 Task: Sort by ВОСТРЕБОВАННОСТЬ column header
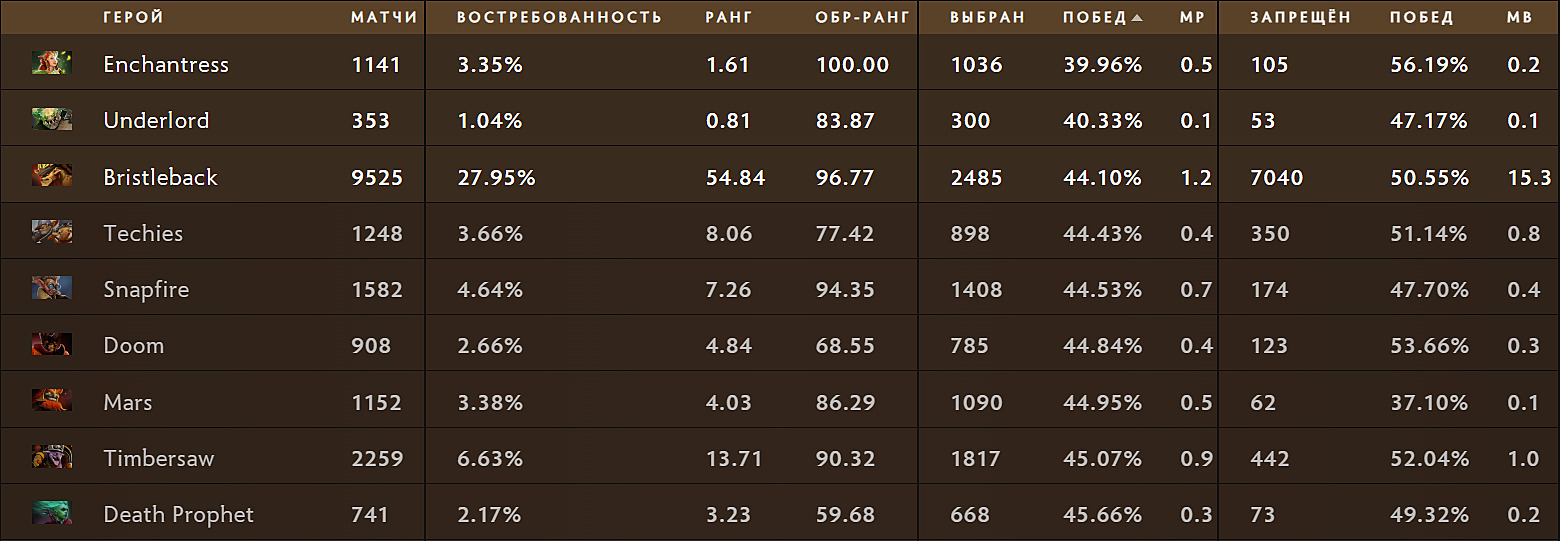point(559,18)
